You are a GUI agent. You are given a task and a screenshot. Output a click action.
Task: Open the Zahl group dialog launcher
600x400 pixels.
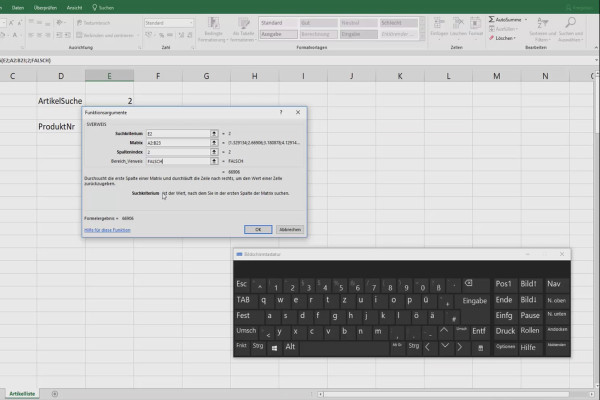[192, 48]
